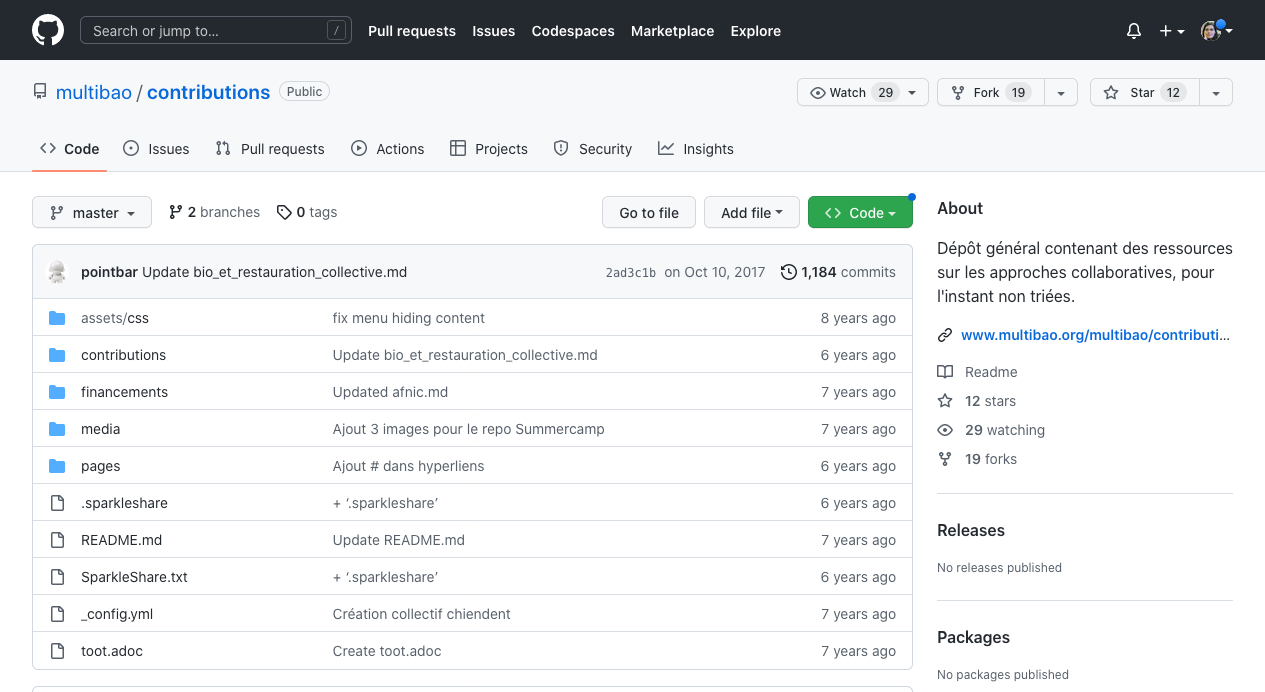Open commit 'Ajout 3 images pour le repo Summercamp'
The width and height of the screenshot is (1265, 692).
pos(469,429)
